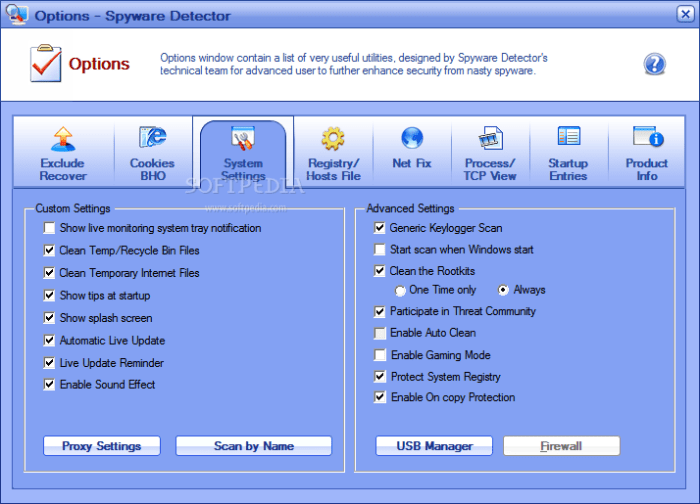
Task: Open the Net Fix globe icon
Action: (x=412, y=138)
